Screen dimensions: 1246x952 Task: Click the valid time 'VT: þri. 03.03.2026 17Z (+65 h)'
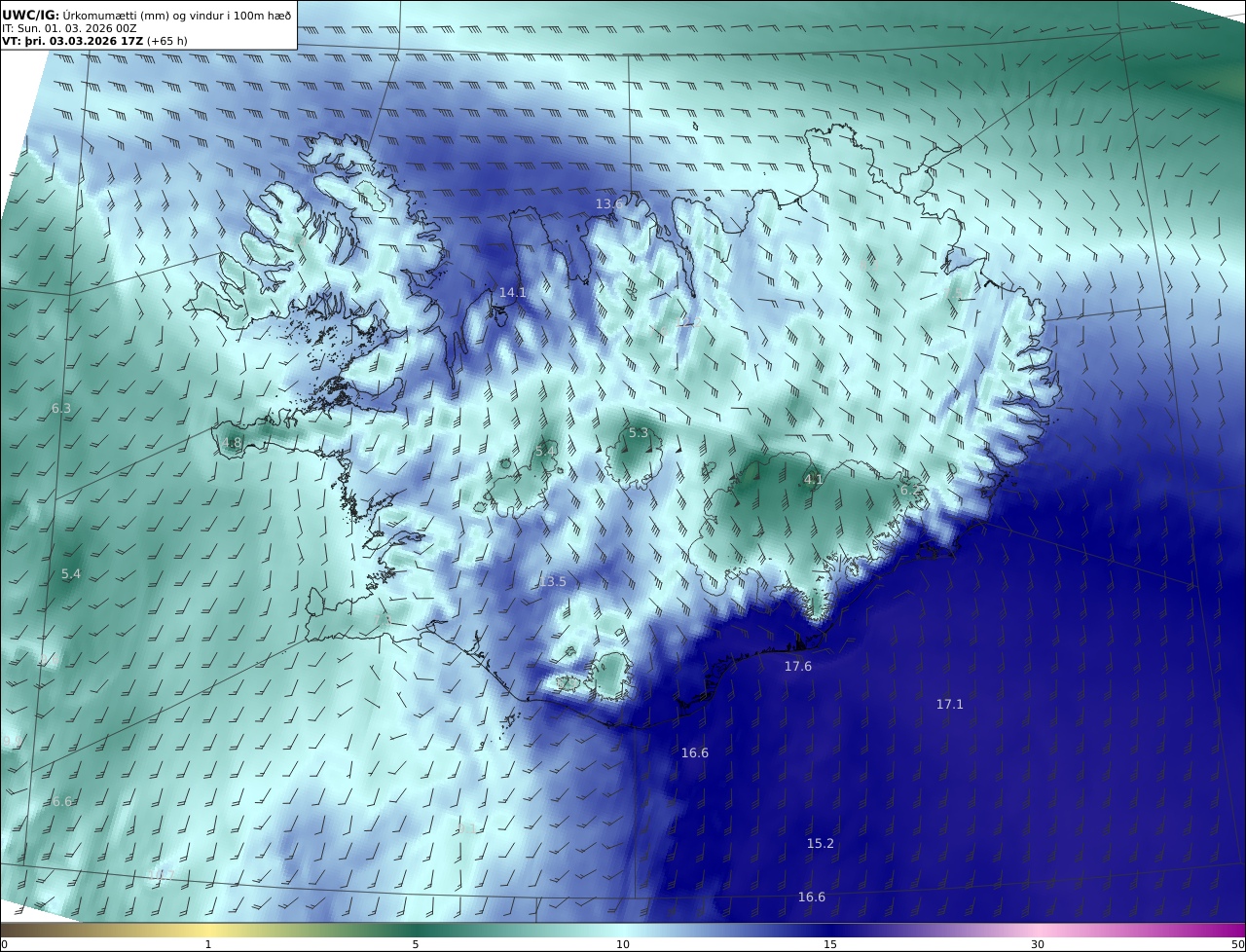(x=95, y=42)
